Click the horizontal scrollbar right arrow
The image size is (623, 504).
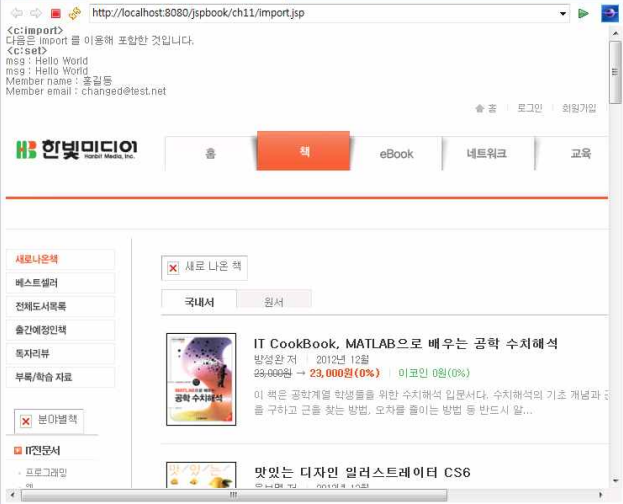tap(600, 495)
